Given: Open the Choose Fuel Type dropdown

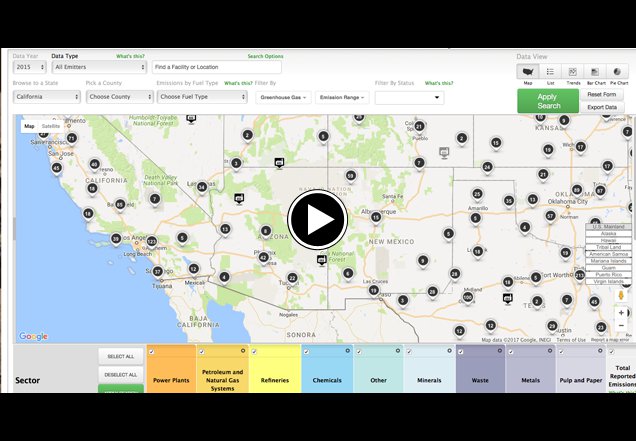Looking at the screenshot, I should 202,97.
